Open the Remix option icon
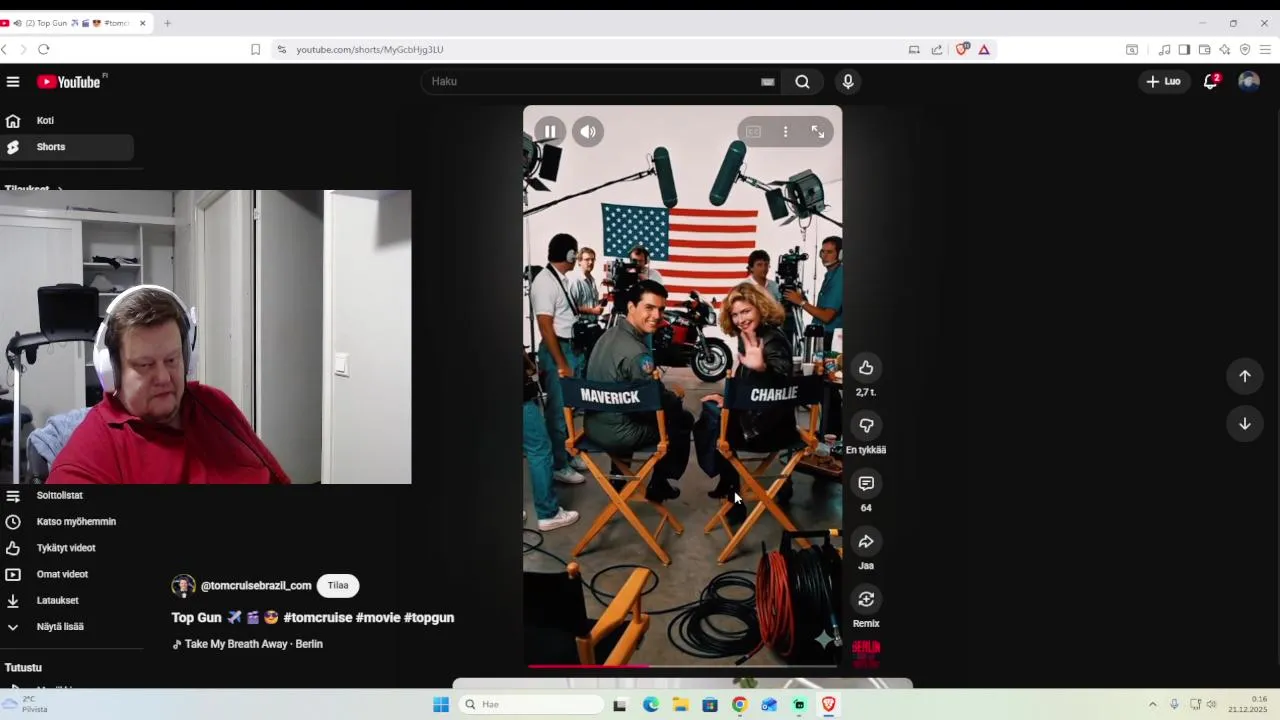This screenshot has width=1280, height=720. point(866,599)
